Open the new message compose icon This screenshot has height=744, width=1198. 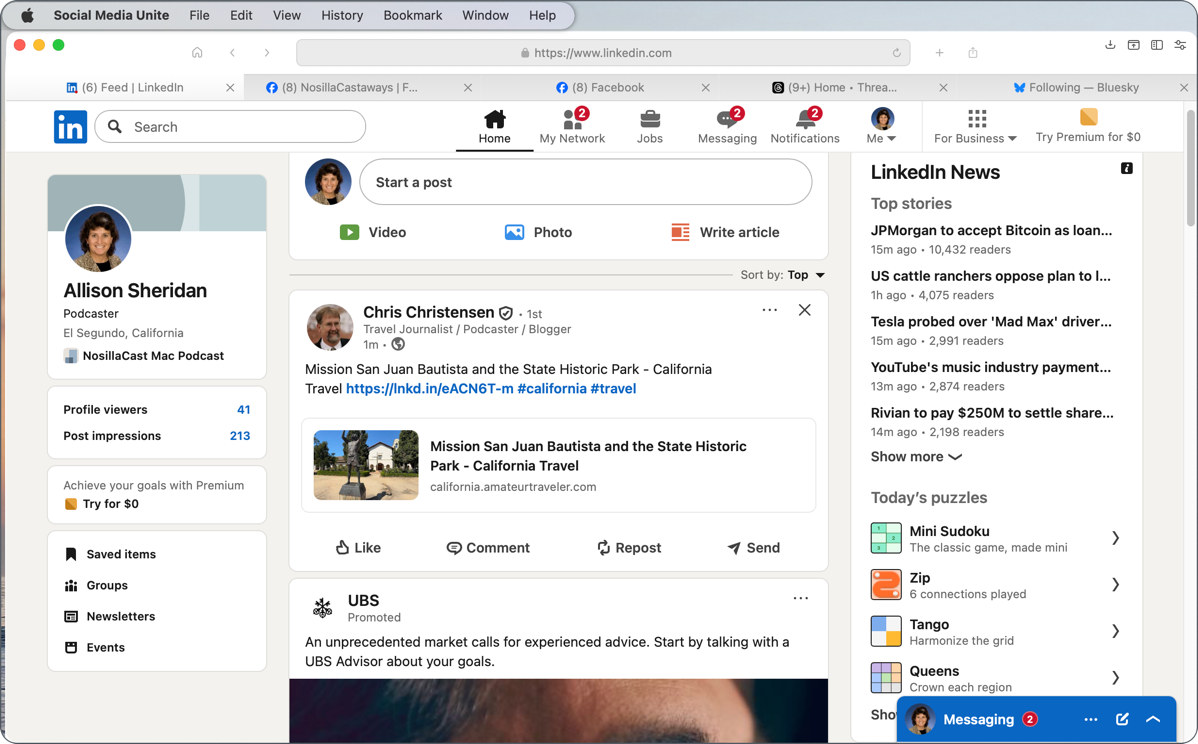click(1121, 718)
